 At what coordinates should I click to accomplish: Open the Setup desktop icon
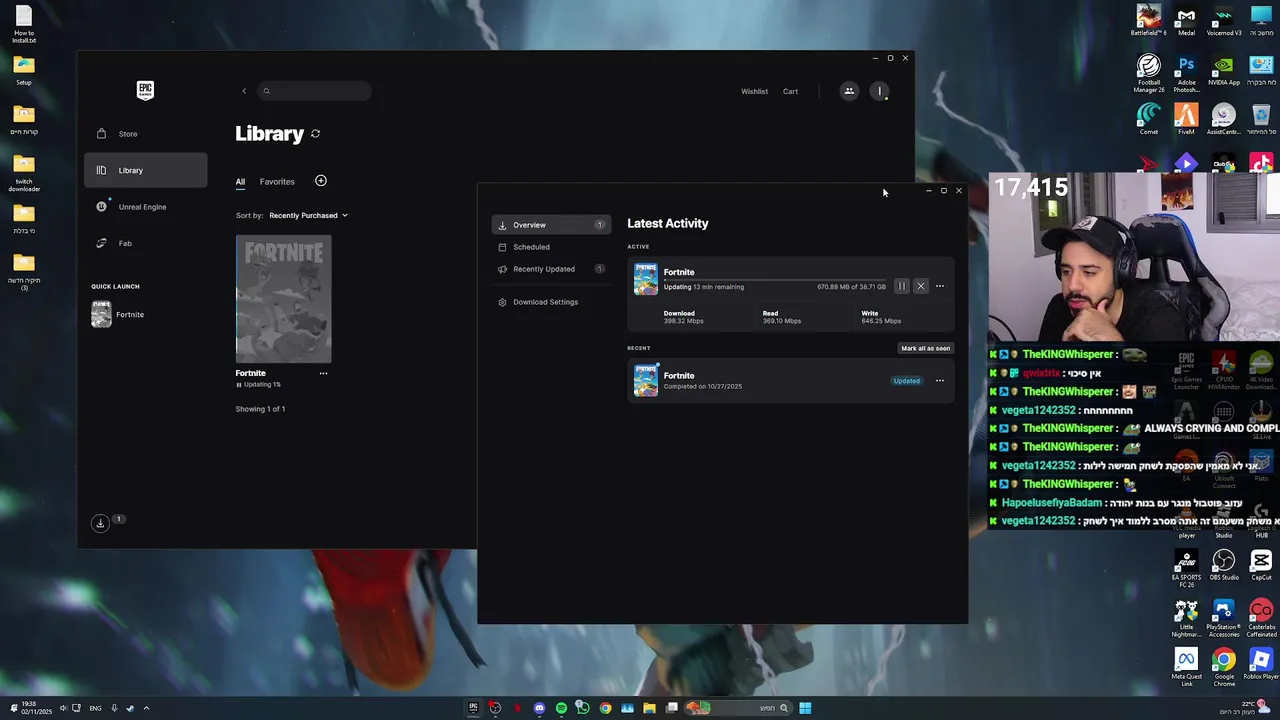coord(24,70)
